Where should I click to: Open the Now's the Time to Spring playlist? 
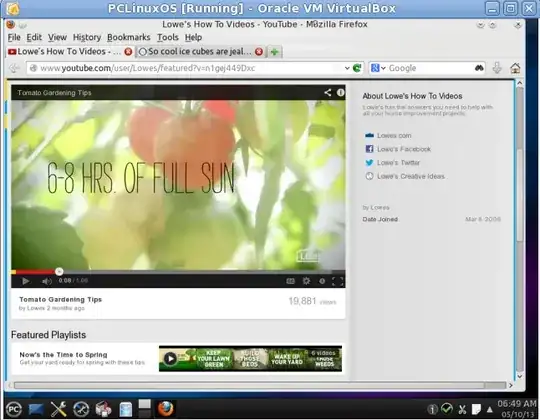click(63, 355)
